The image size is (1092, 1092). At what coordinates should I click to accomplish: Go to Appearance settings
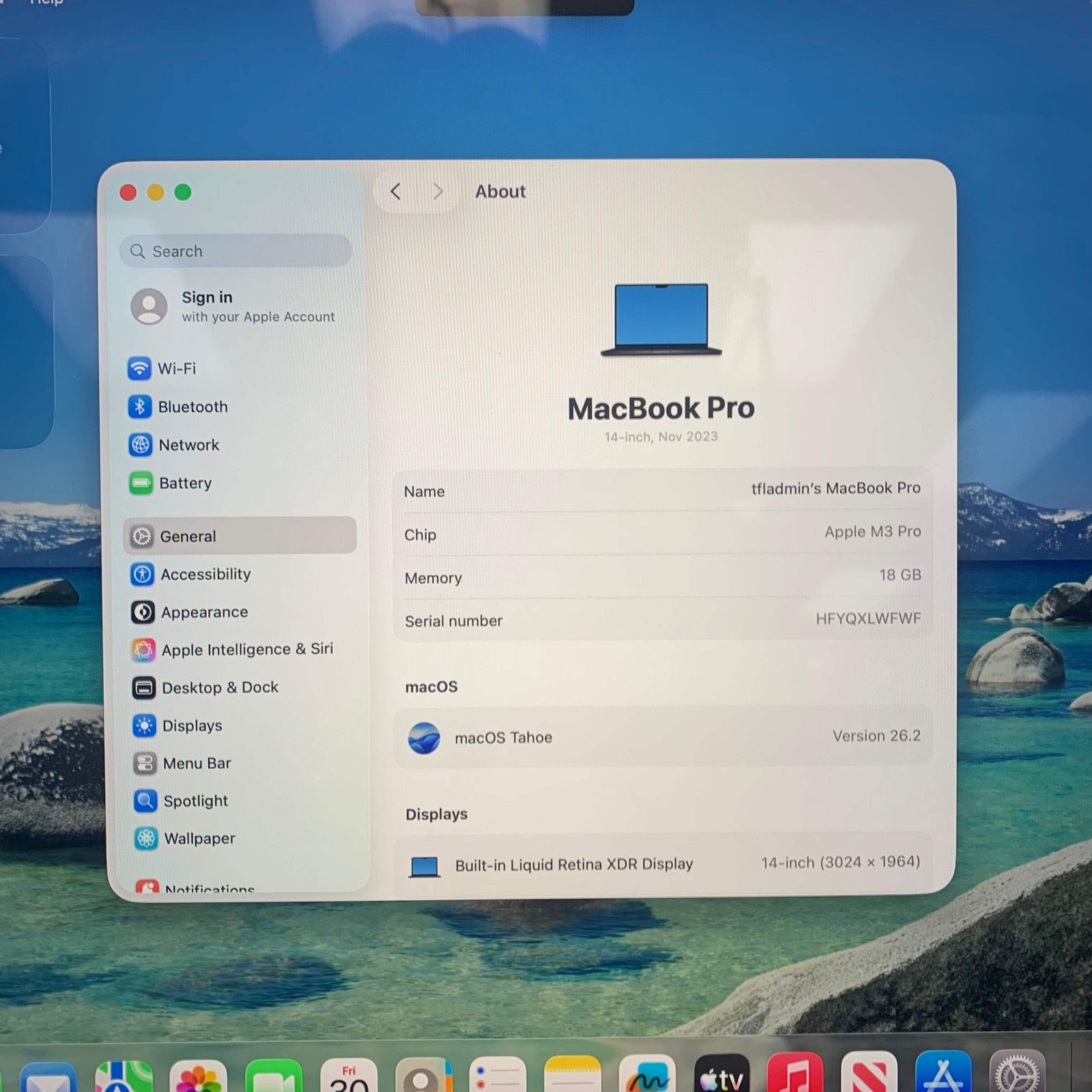click(189, 612)
